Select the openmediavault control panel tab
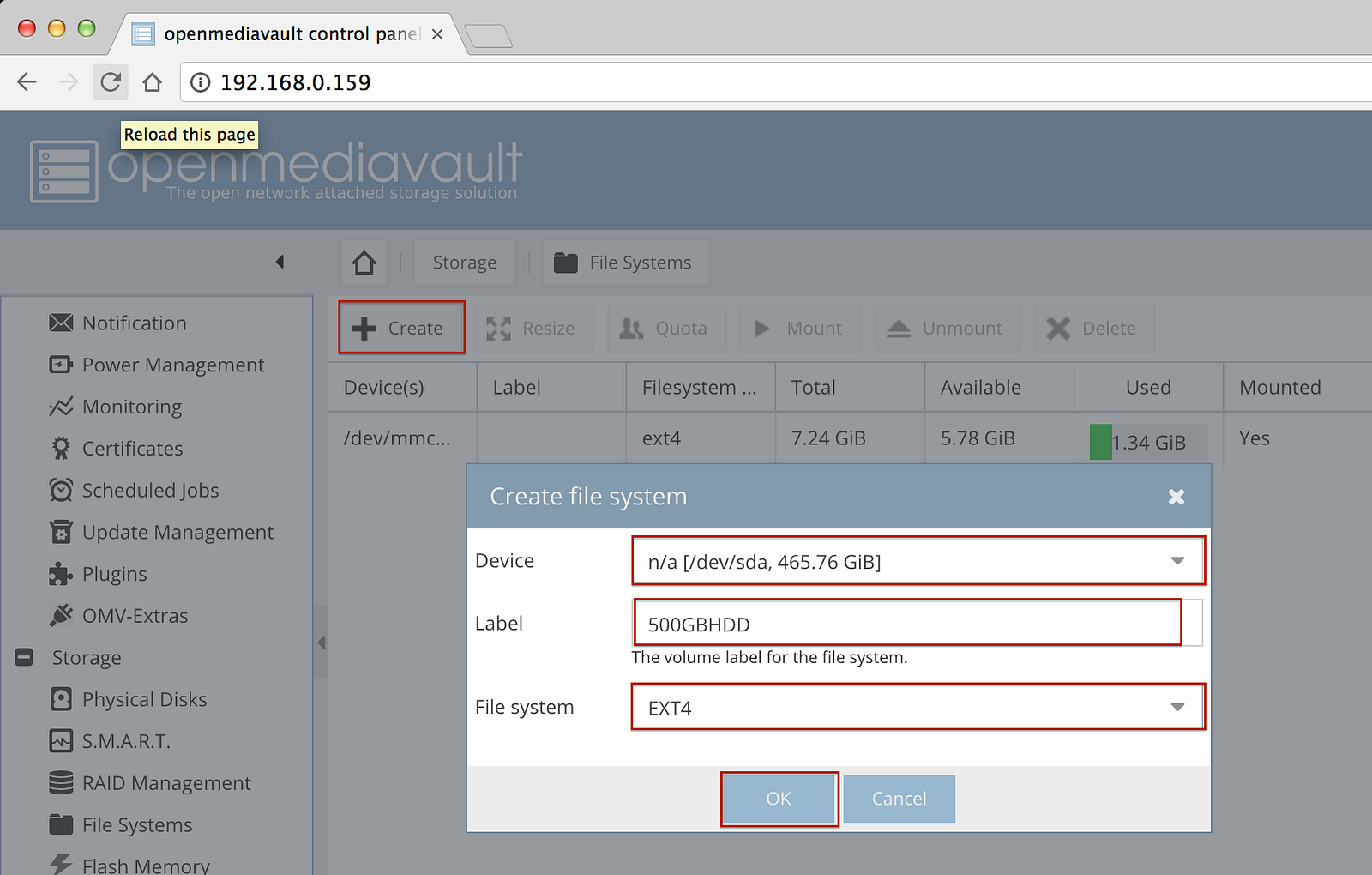This screenshot has width=1372, height=875. (292, 34)
